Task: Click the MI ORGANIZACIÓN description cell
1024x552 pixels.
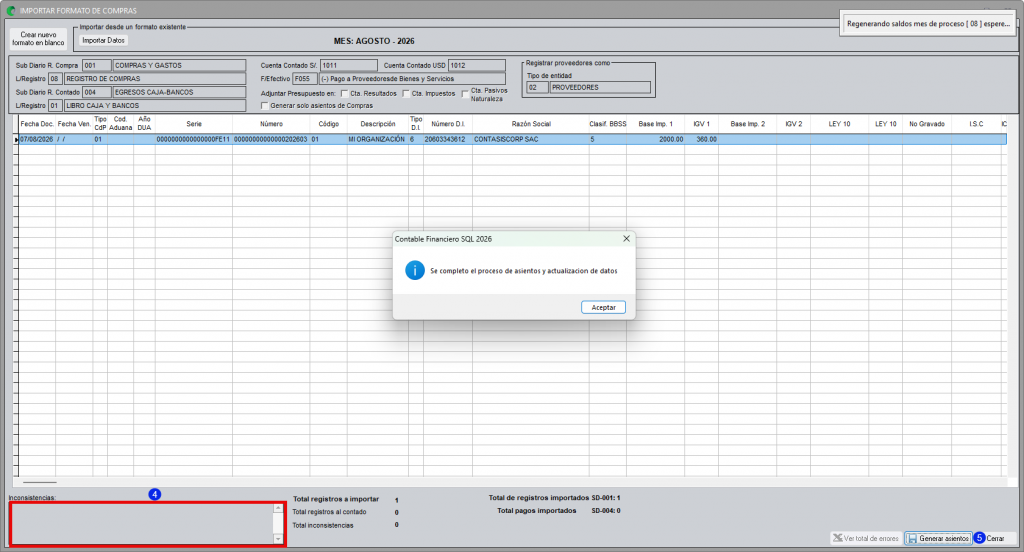Action: click(x=377, y=139)
